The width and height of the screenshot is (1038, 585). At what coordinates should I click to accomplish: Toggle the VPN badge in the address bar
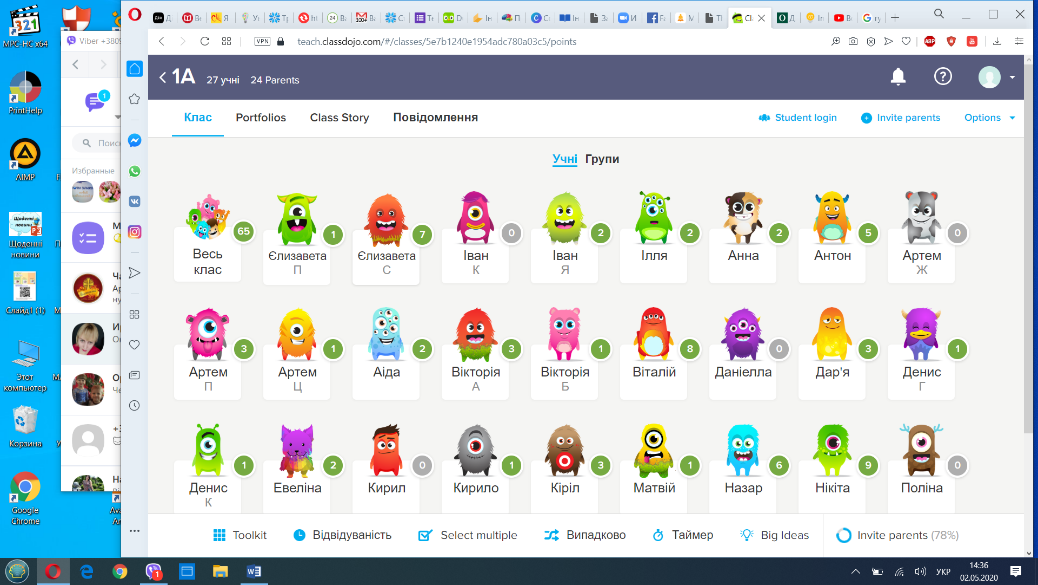[x=263, y=41]
